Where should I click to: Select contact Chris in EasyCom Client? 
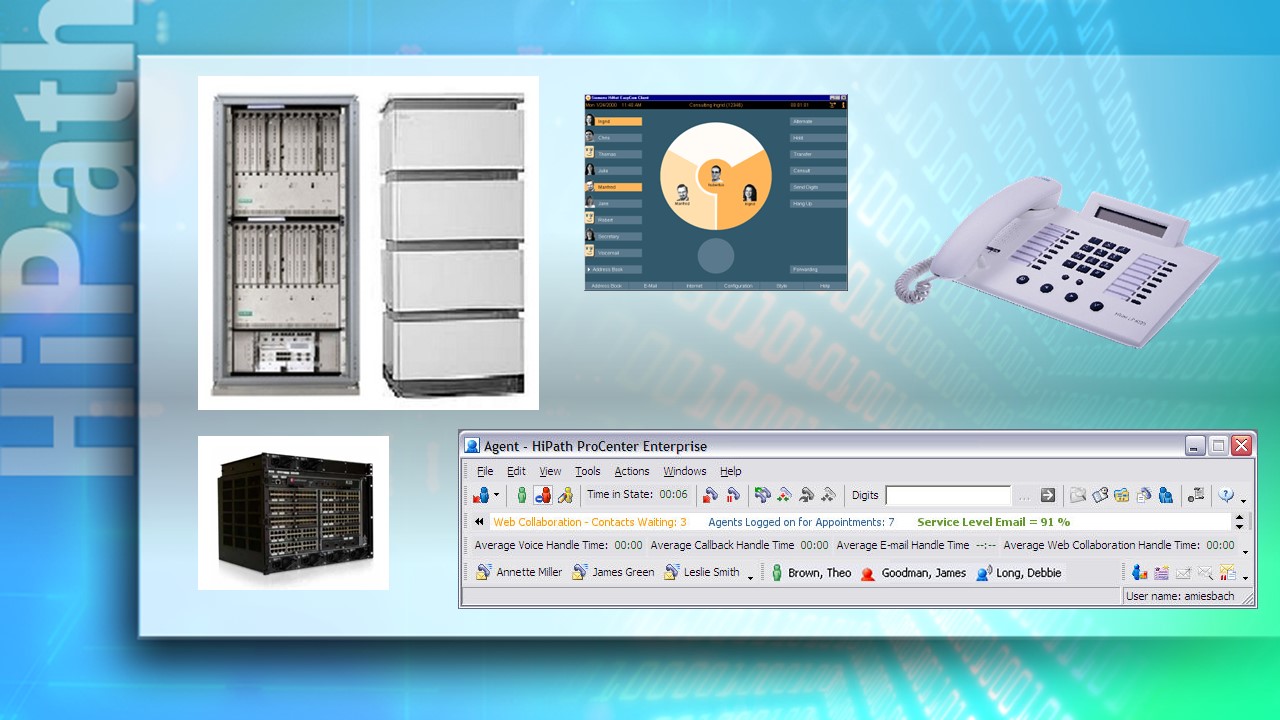point(614,138)
